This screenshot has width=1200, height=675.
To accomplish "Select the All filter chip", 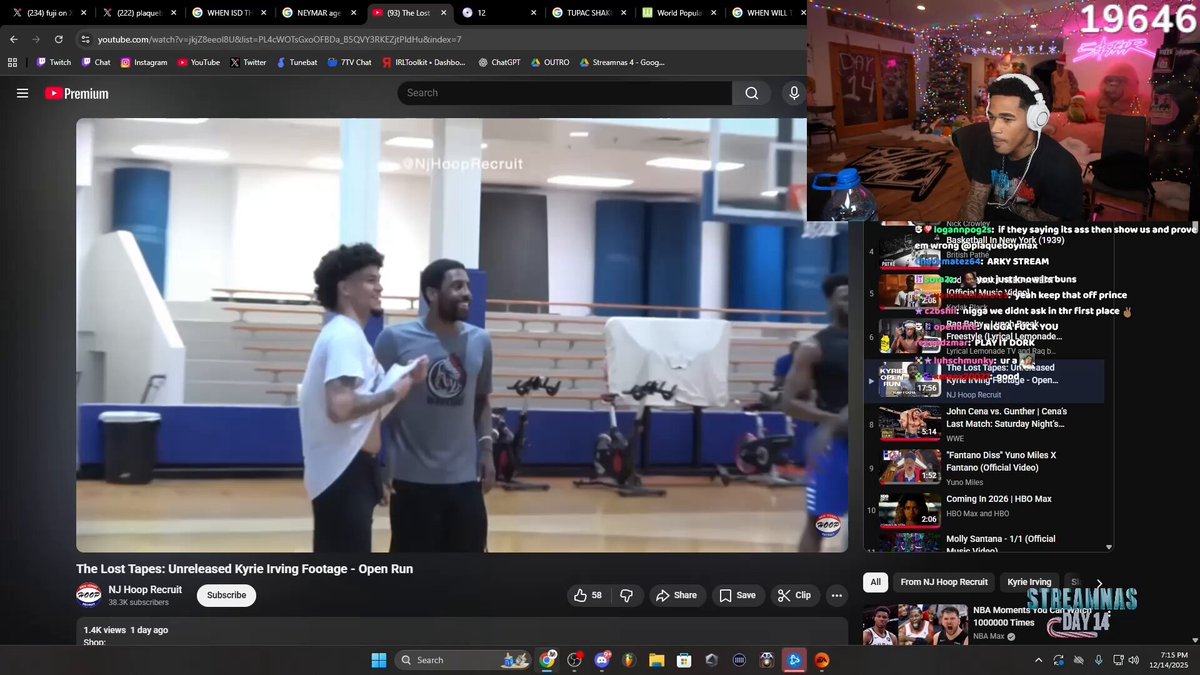I will pyautogui.click(x=876, y=582).
